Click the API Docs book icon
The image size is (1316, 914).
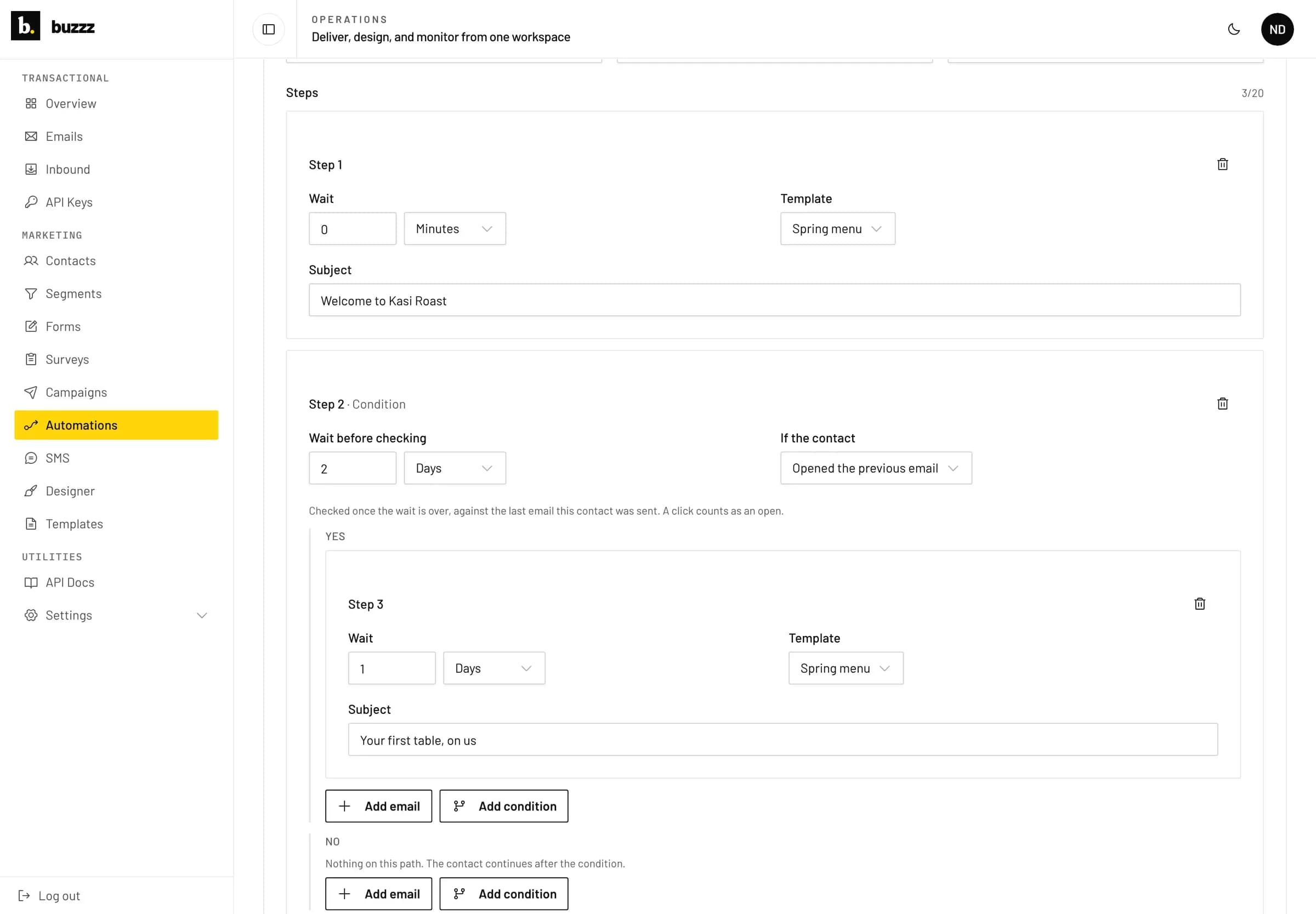tap(31, 582)
